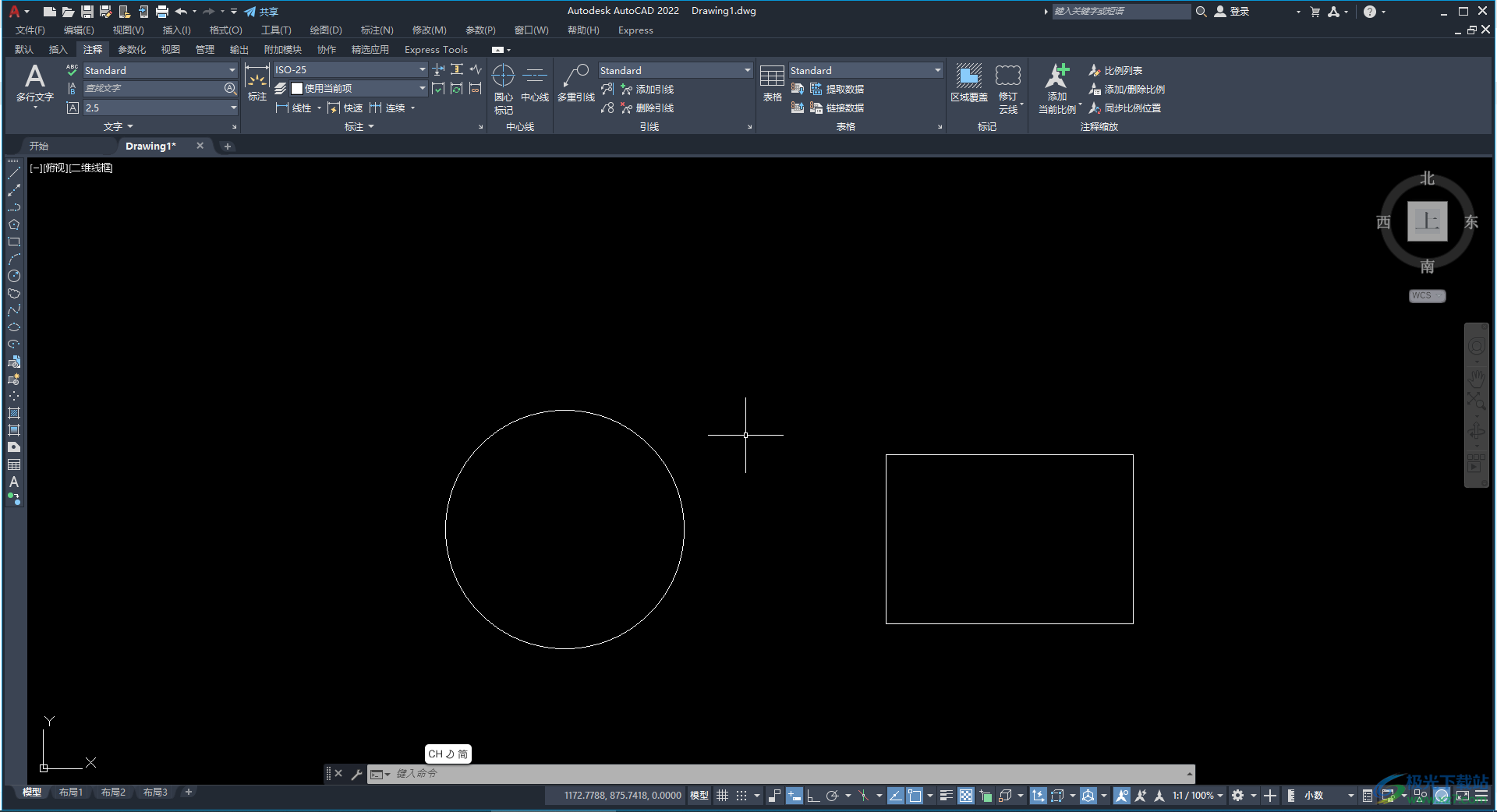The height and width of the screenshot is (812, 1497).
Task: Click 删除引线 button
Action: pos(647,108)
